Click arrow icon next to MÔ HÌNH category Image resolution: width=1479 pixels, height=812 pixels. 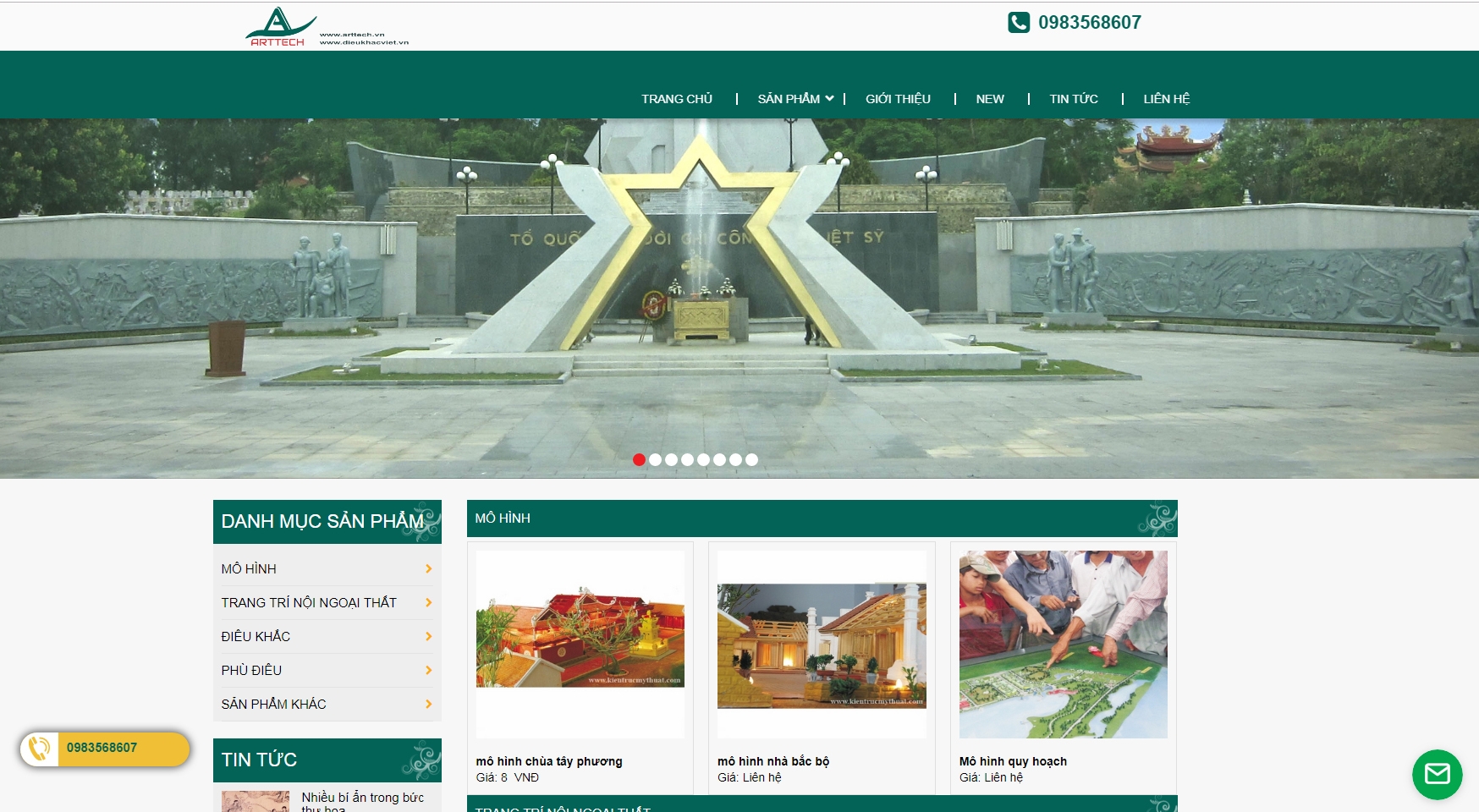click(x=429, y=569)
